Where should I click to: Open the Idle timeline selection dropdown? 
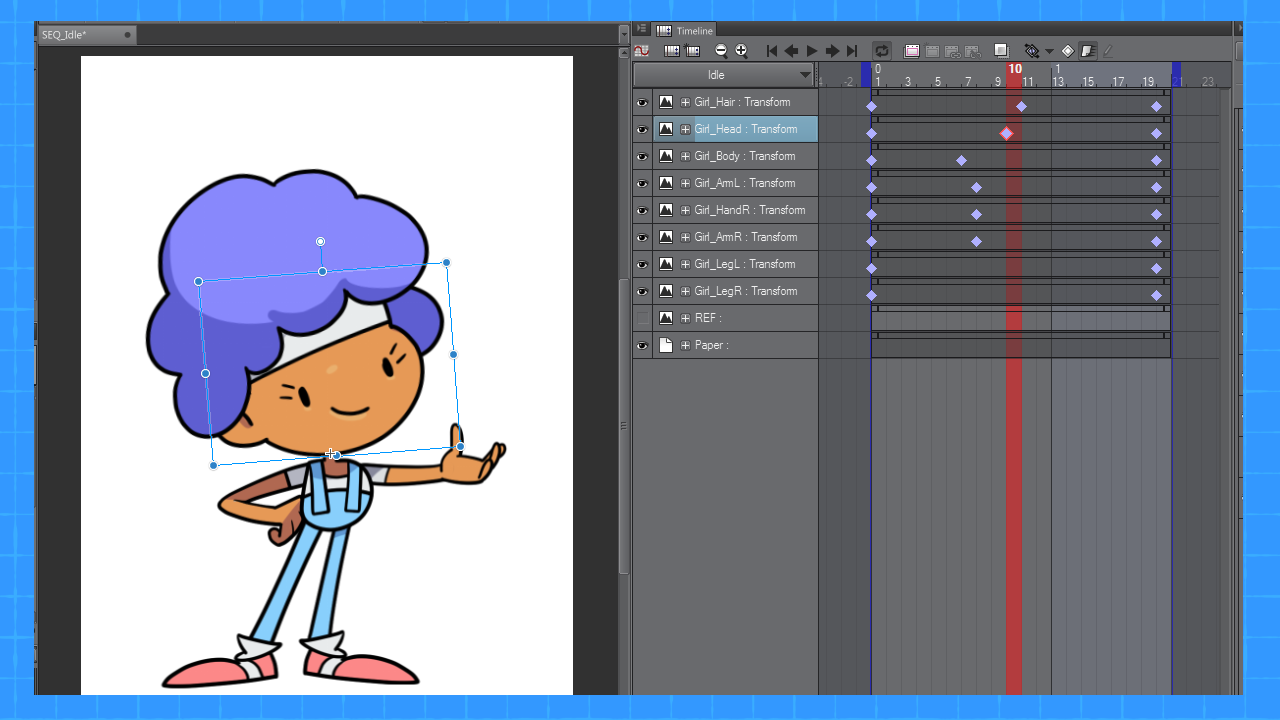tap(805, 75)
